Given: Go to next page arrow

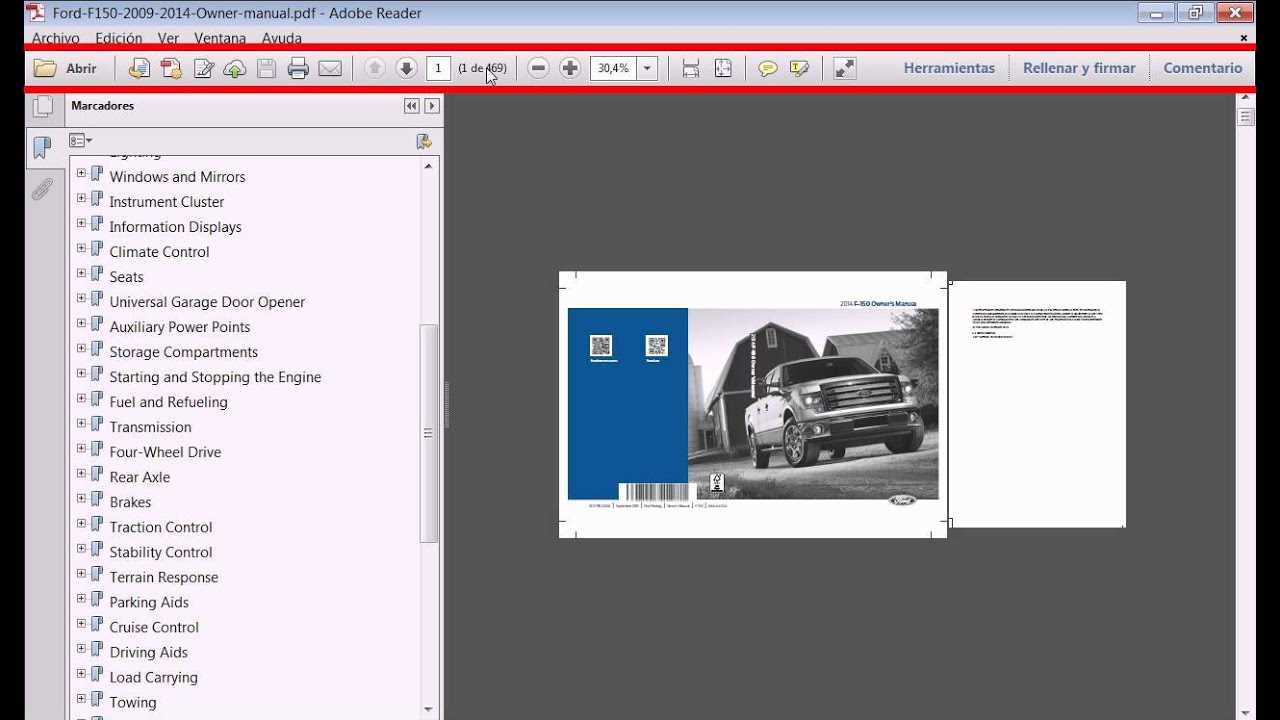Looking at the screenshot, I should click(x=406, y=68).
